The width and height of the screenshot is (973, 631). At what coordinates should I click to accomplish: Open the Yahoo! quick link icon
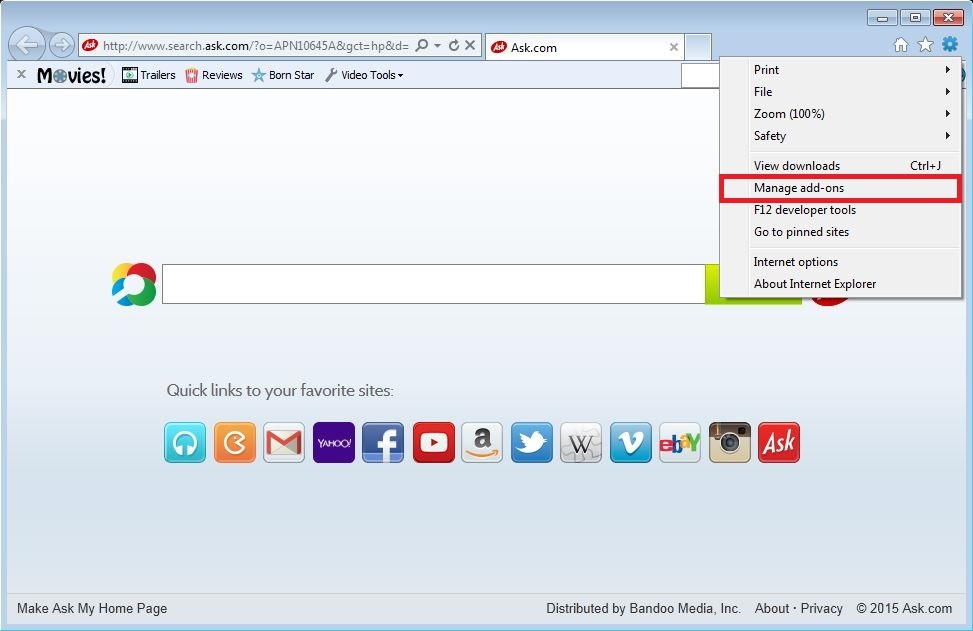(x=334, y=442)
